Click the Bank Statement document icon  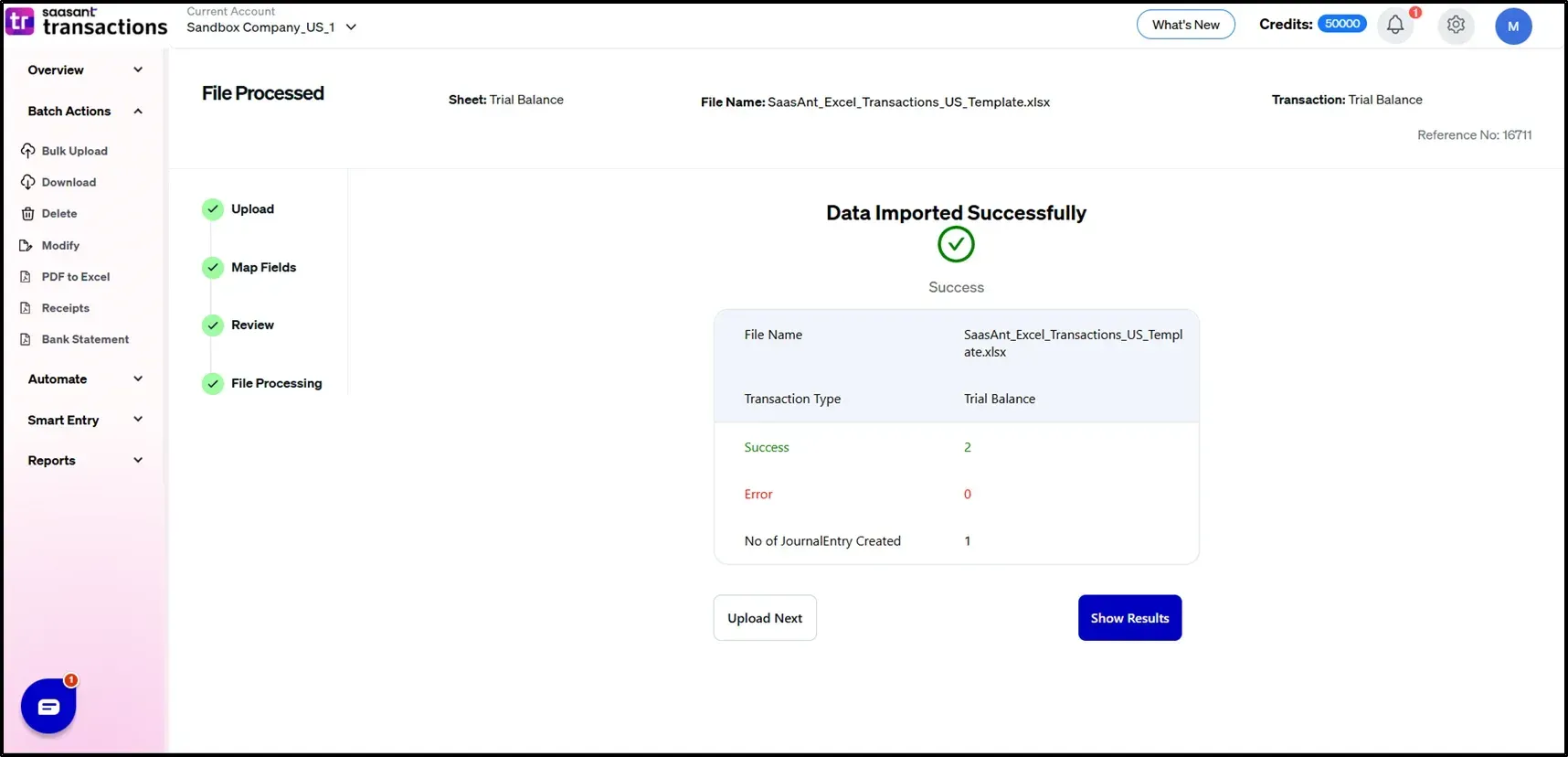coord(26,339)
